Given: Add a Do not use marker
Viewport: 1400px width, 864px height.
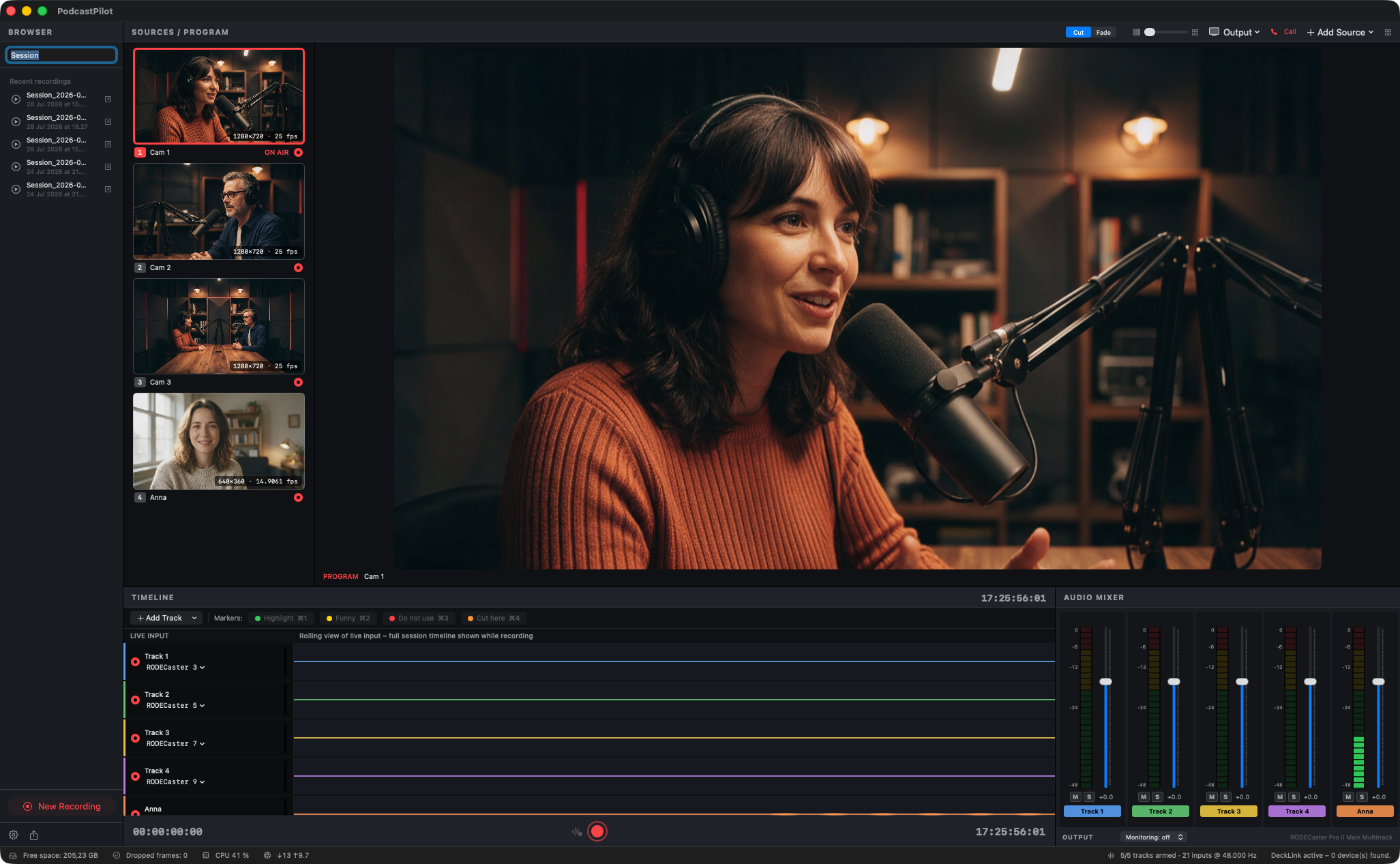Looking at the screenshot, I should pyautogui.click(x=419, y=619).
